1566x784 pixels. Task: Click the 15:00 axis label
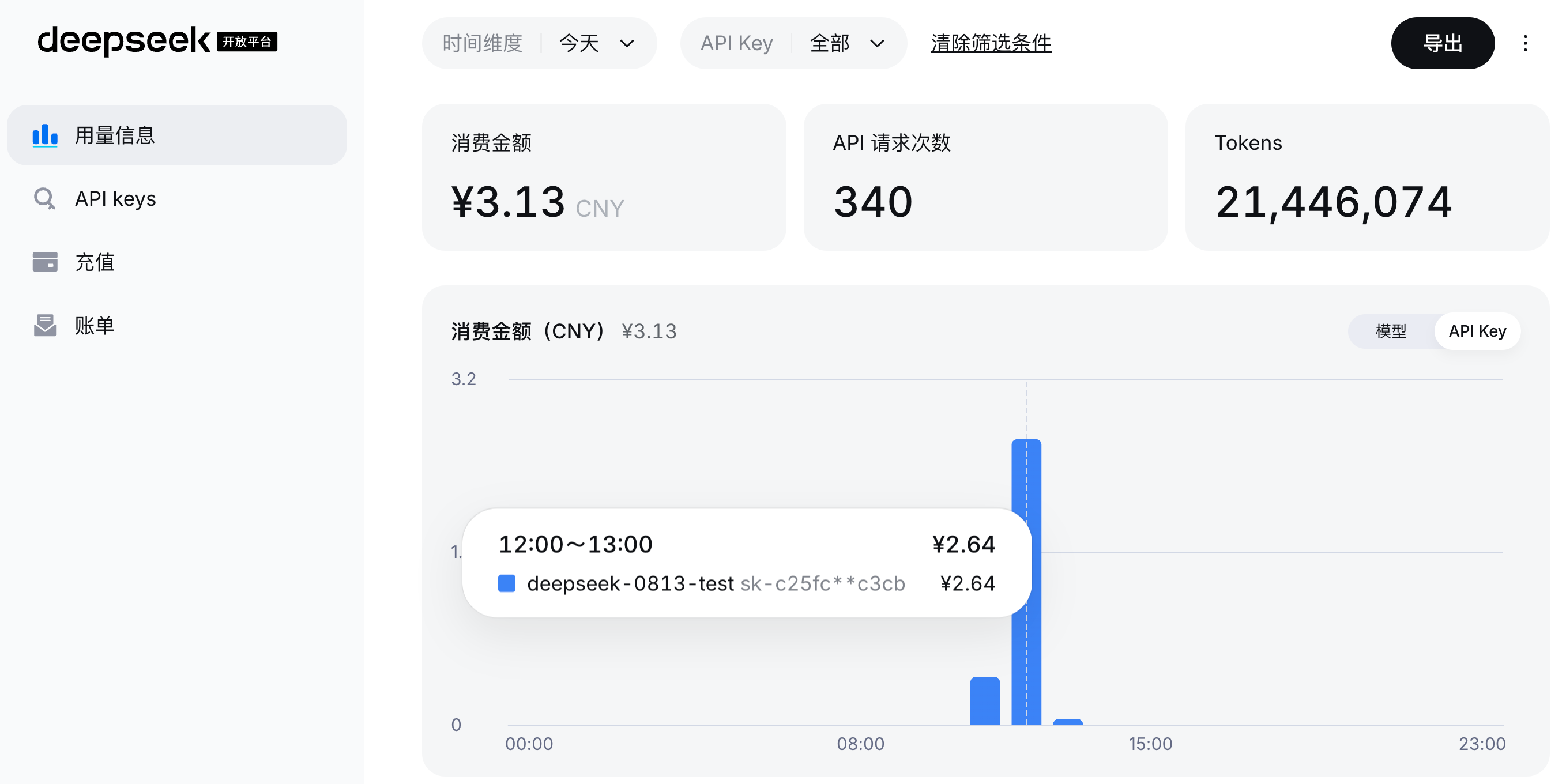[x=1150, y=744]
